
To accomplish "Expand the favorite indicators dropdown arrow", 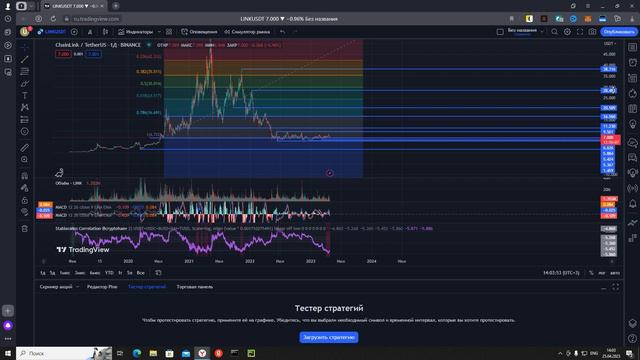I will click(x=159, y=31).
